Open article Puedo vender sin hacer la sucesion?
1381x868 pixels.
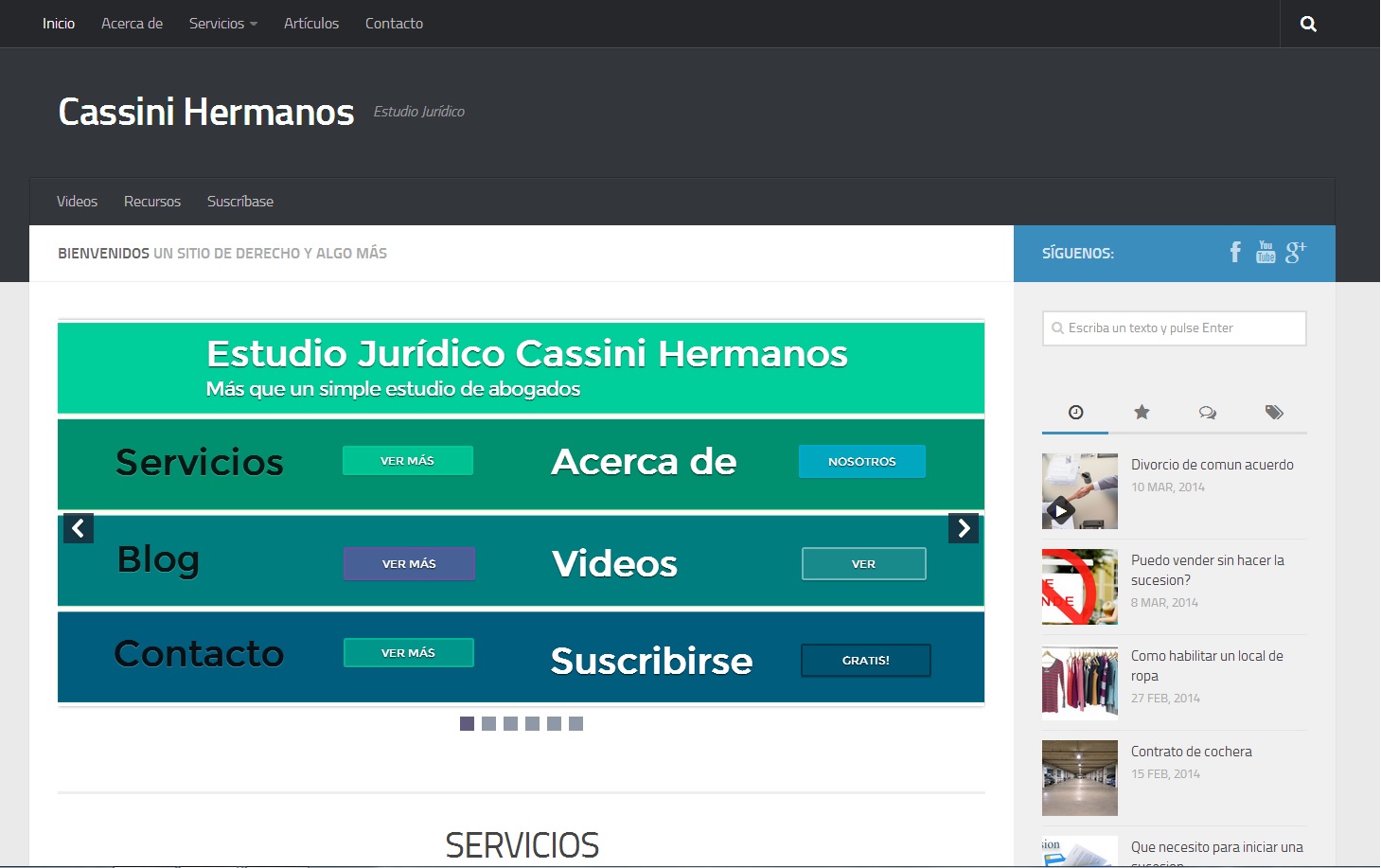pyautogui.click(x=1208, y=570)
